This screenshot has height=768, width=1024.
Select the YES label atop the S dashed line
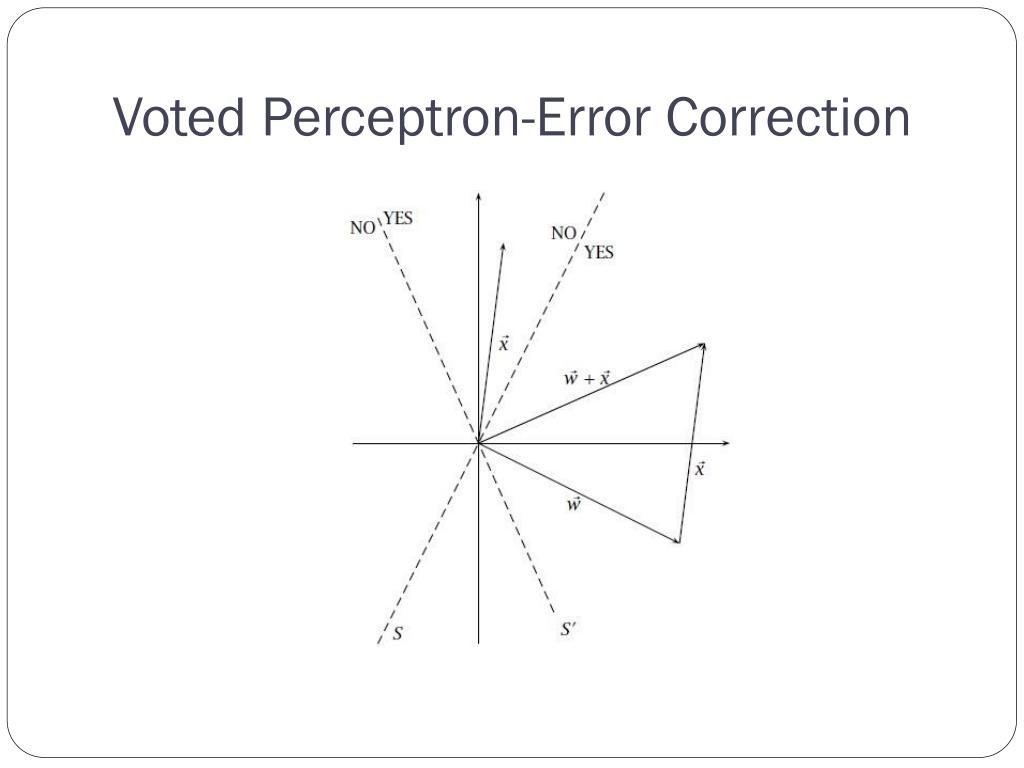pos(599,252)
